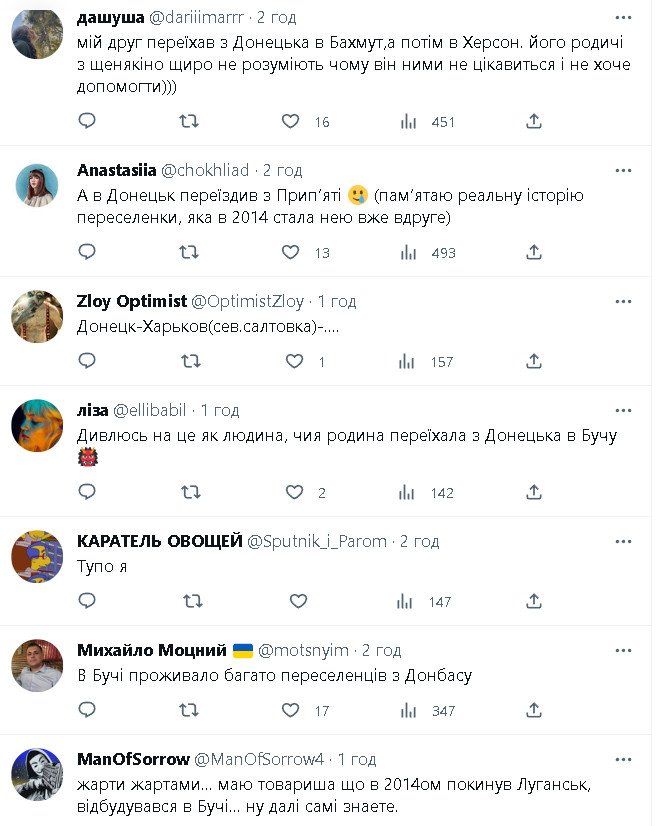View analytics on дашуша's tweet
The width and height of the screenshot is (663, 826).
408,121
